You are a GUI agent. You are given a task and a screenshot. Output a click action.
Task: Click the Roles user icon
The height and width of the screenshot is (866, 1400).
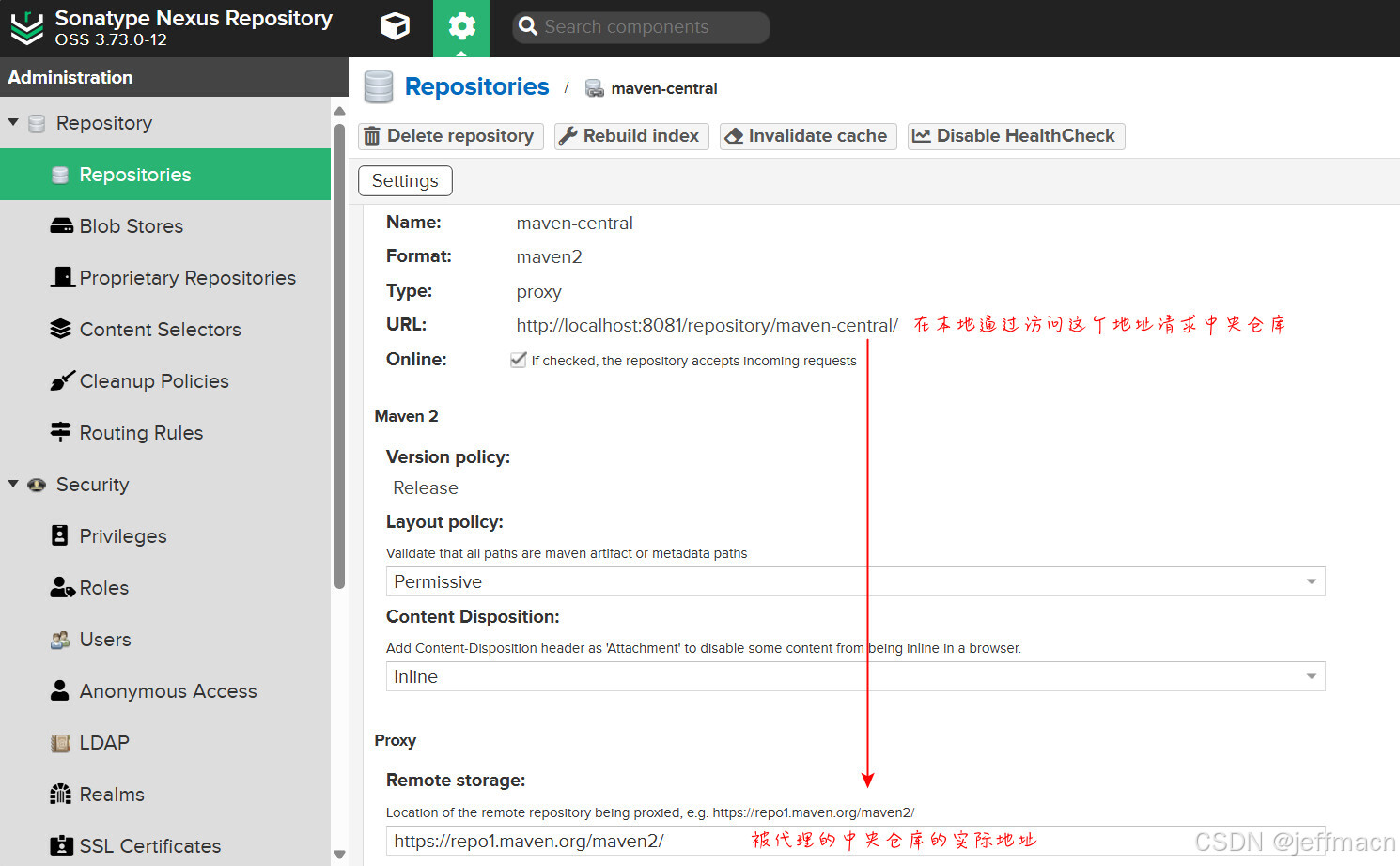point(62,587)
